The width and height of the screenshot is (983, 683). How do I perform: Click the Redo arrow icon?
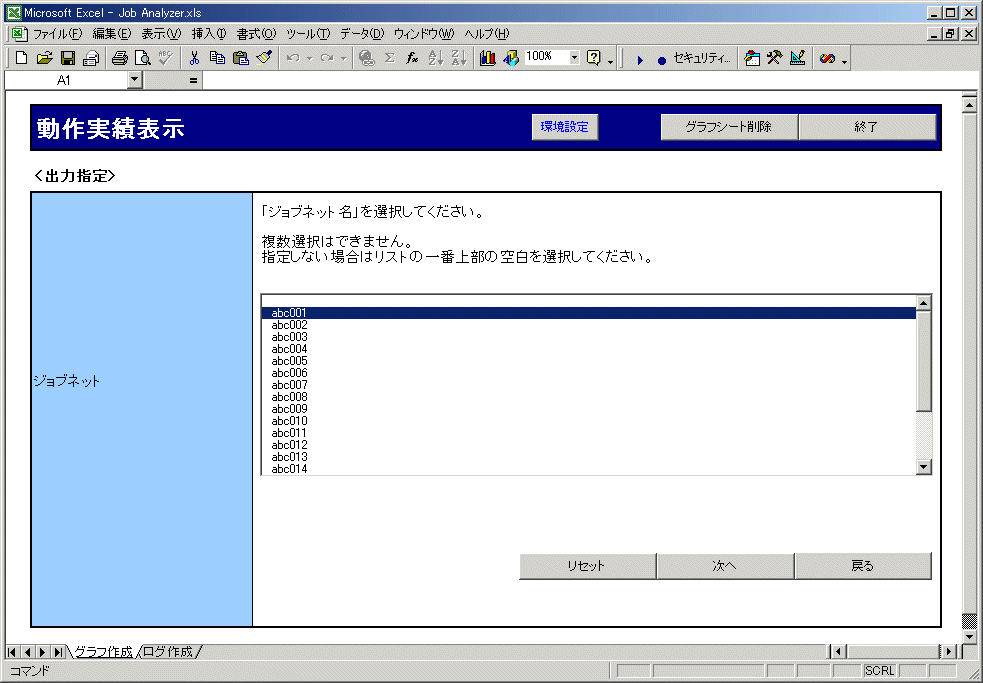(x=327, y=58)
